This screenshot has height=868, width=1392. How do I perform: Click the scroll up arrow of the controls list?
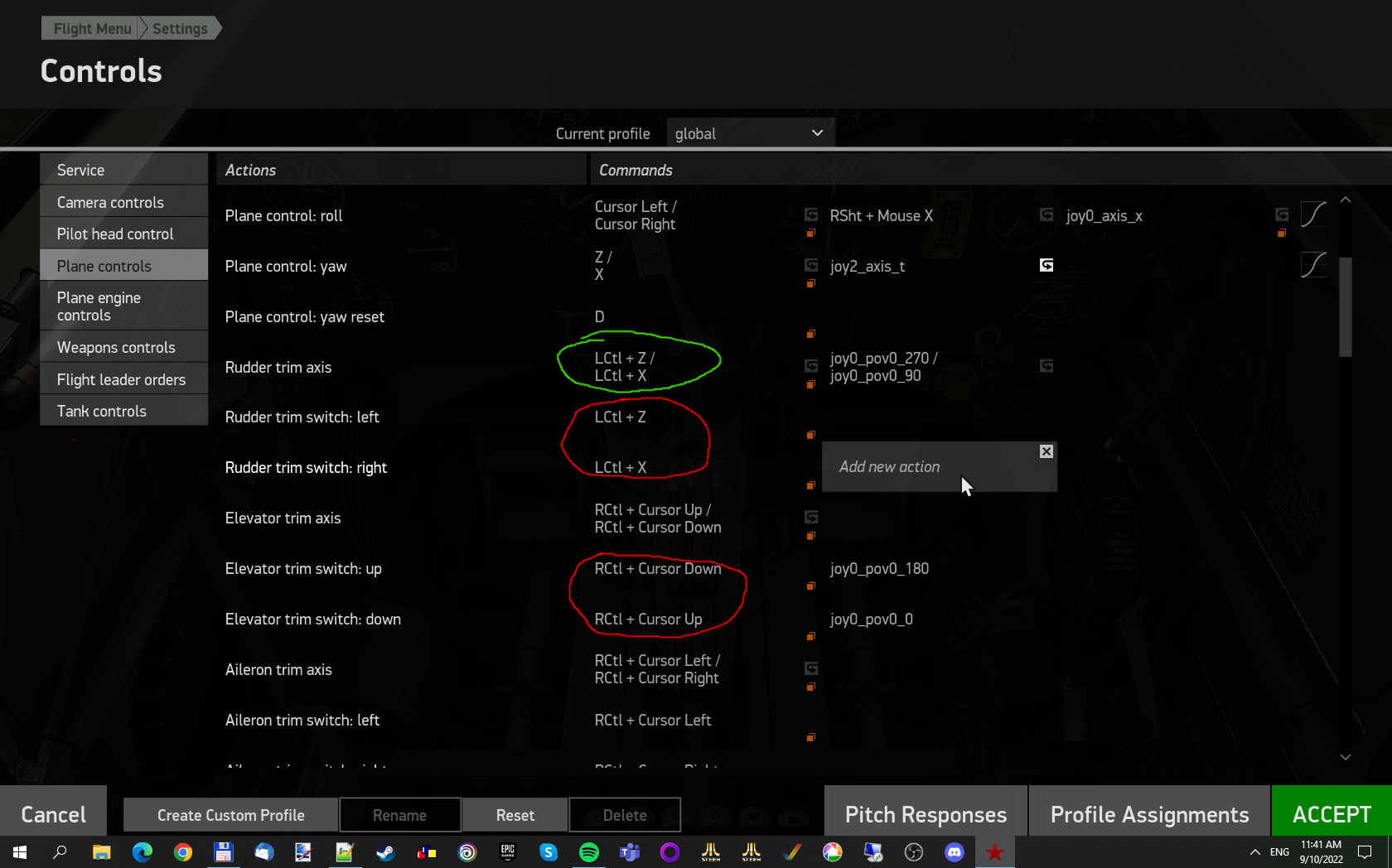coord(1346,200)
